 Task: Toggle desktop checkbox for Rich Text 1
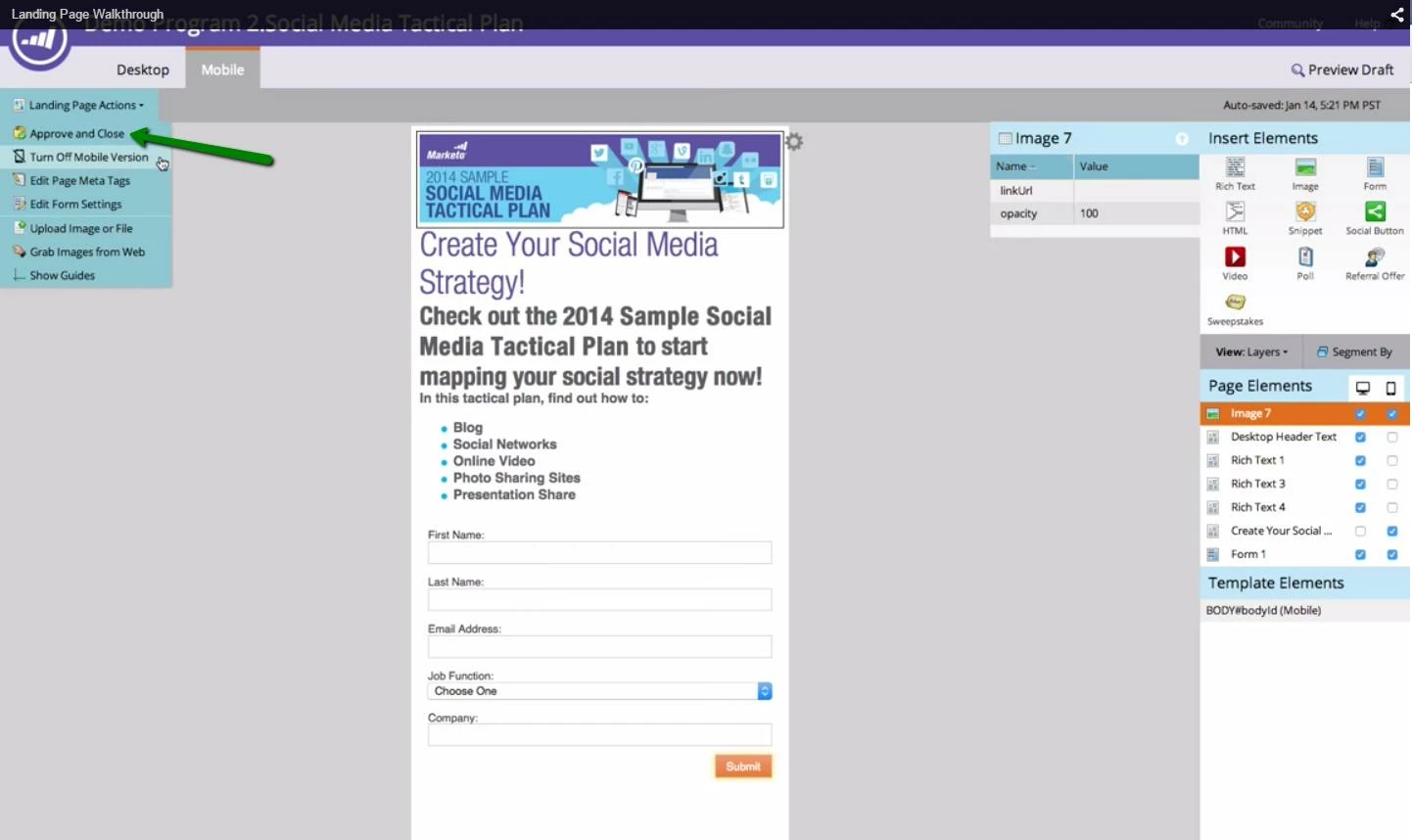[1360, 460]
